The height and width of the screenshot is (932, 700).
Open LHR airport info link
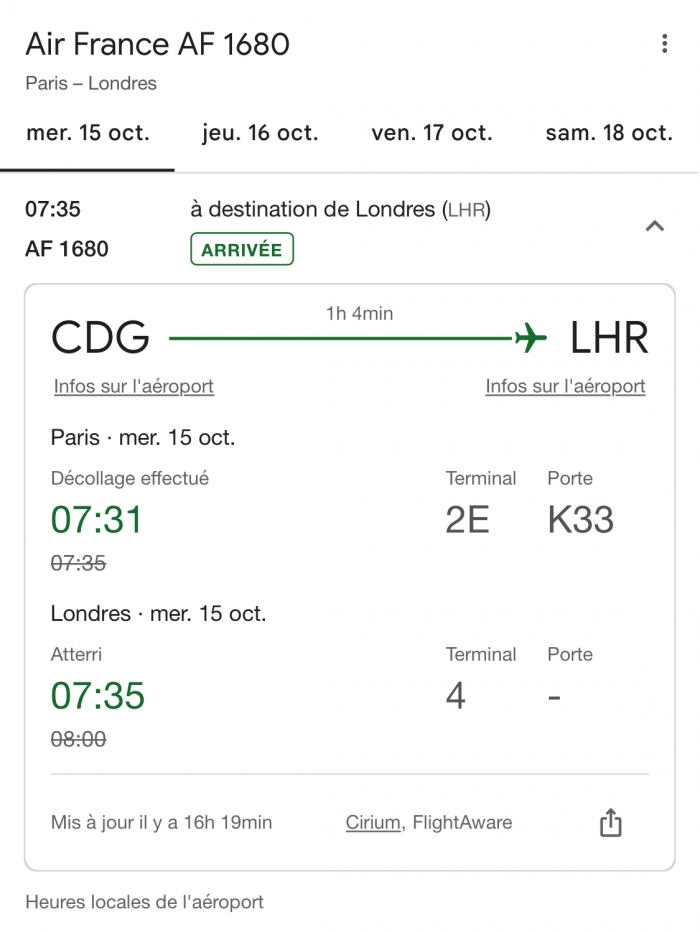pyautogui.click(x=565, y=386)
